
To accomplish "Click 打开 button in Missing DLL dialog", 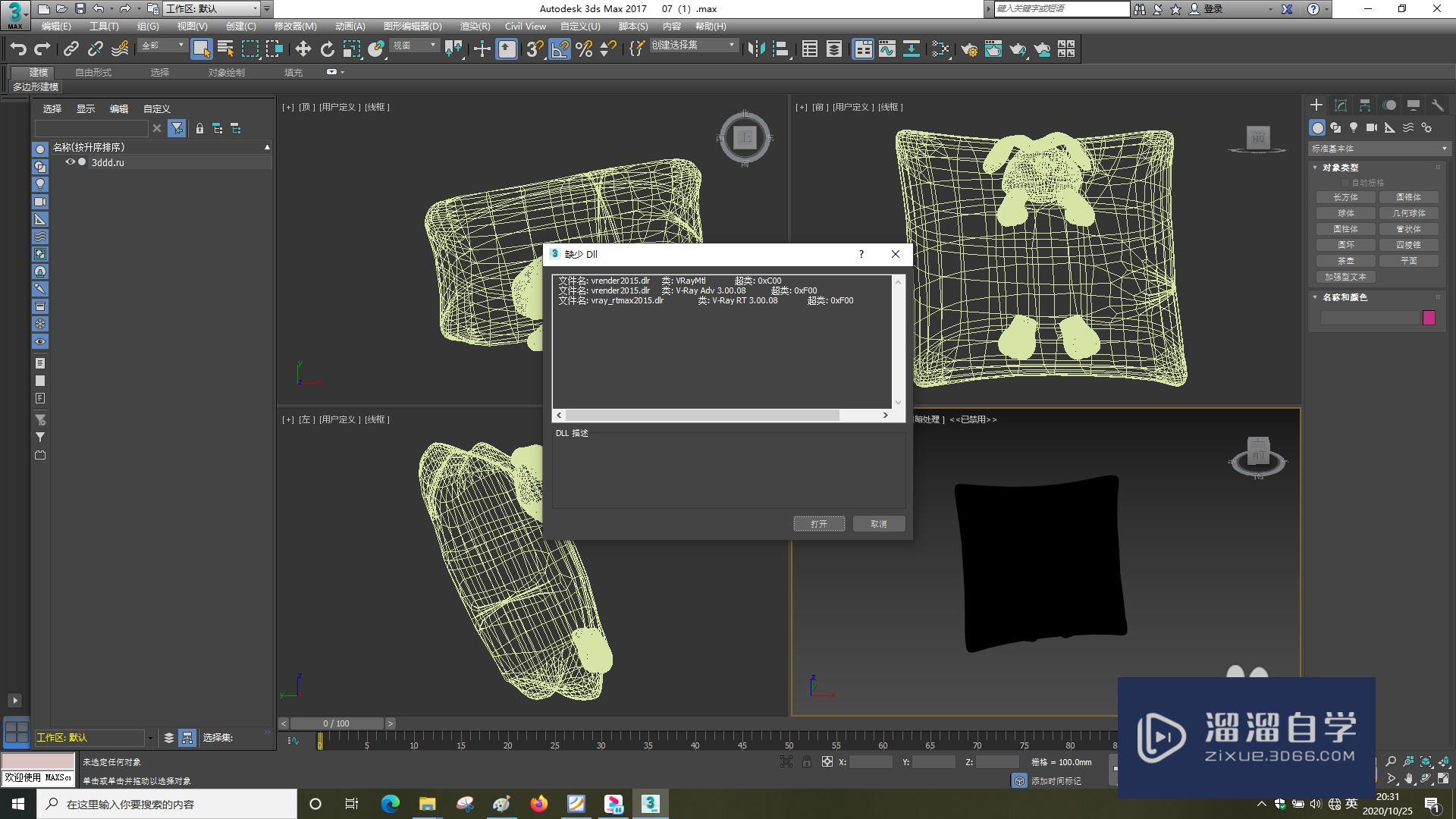I will click(819, 524).
